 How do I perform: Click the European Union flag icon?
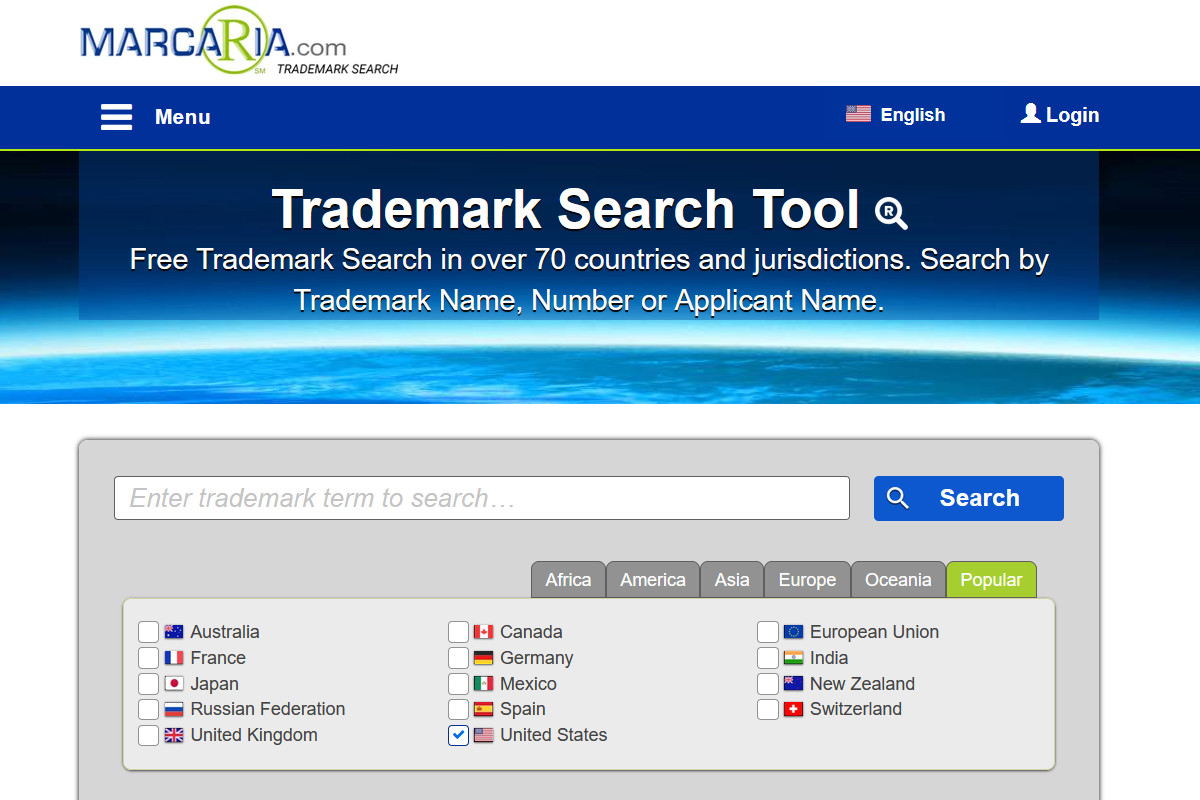click(794, 632)
